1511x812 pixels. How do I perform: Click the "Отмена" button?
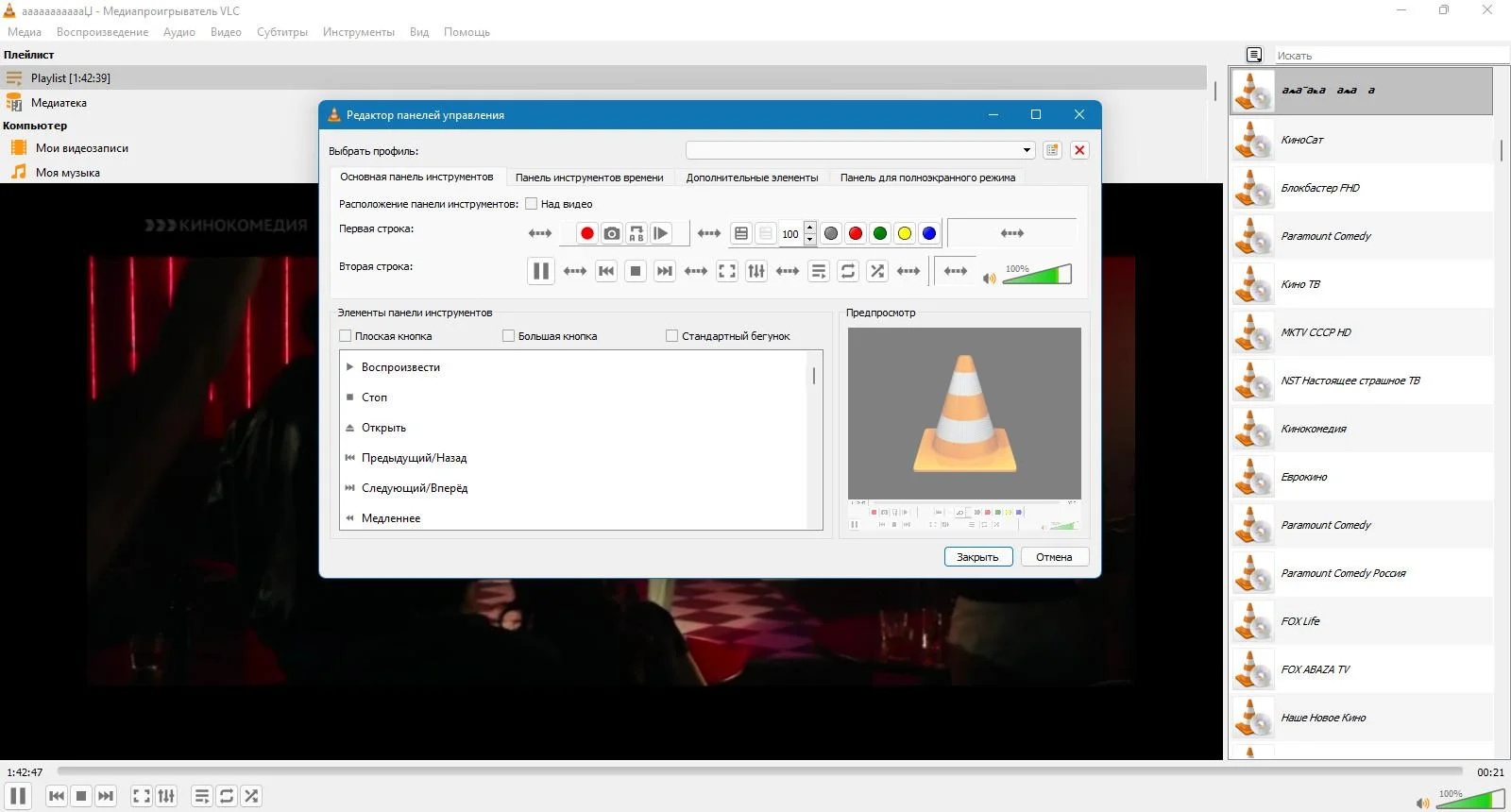(1054, 557)
